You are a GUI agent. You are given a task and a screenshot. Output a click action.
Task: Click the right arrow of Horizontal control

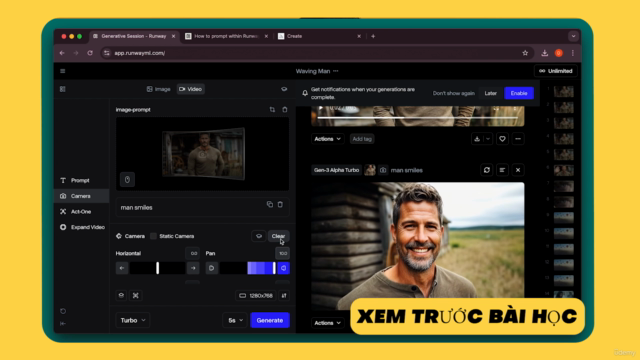click(x=193, y=268)
